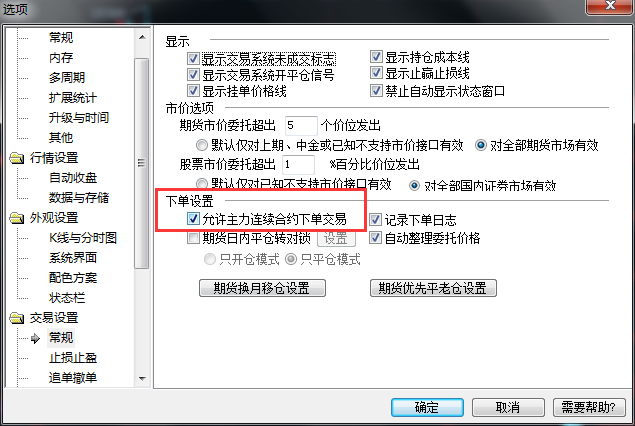Viewport: 635px width, 426px height.
Task: Click 期货优先平老仓设置 button
Action: [433, 288]
